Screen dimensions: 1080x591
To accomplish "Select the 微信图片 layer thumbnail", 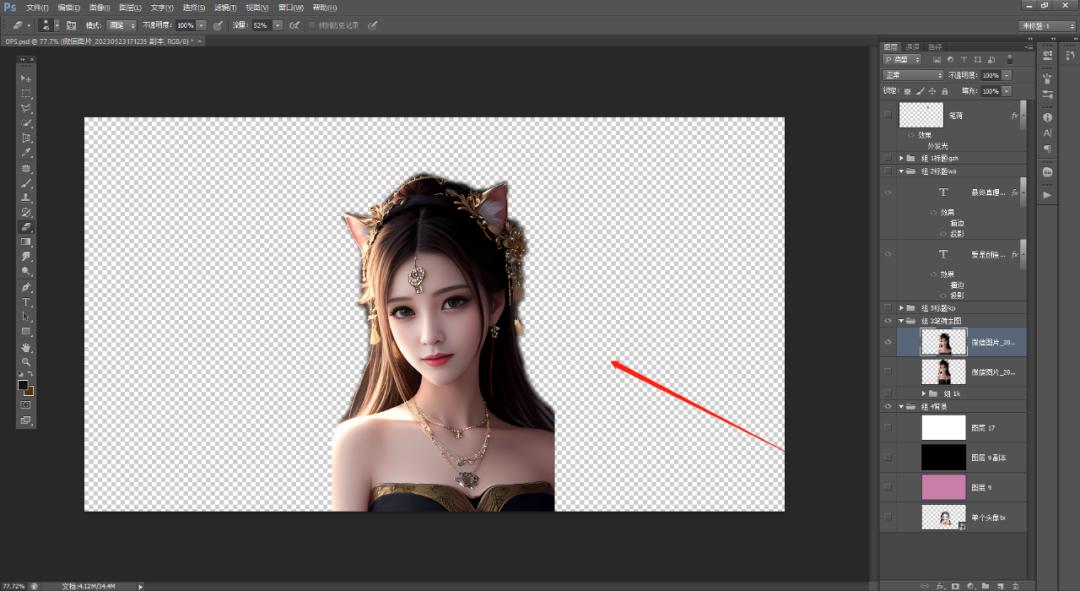I will [x=943, y=341].
